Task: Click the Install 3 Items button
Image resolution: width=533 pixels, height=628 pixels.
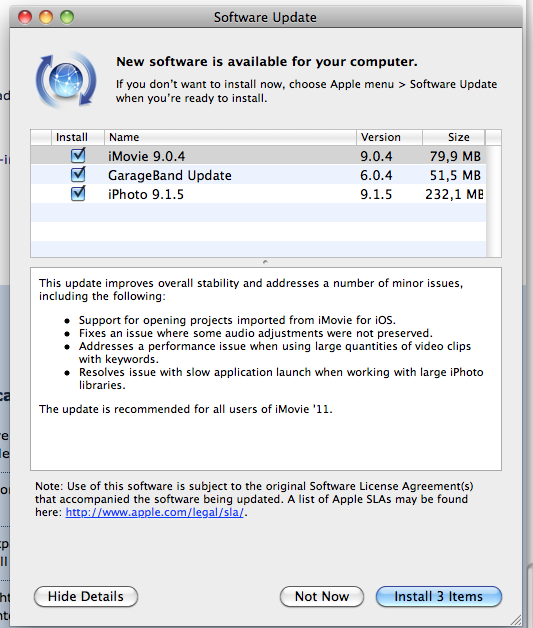Action: (438, 596)
